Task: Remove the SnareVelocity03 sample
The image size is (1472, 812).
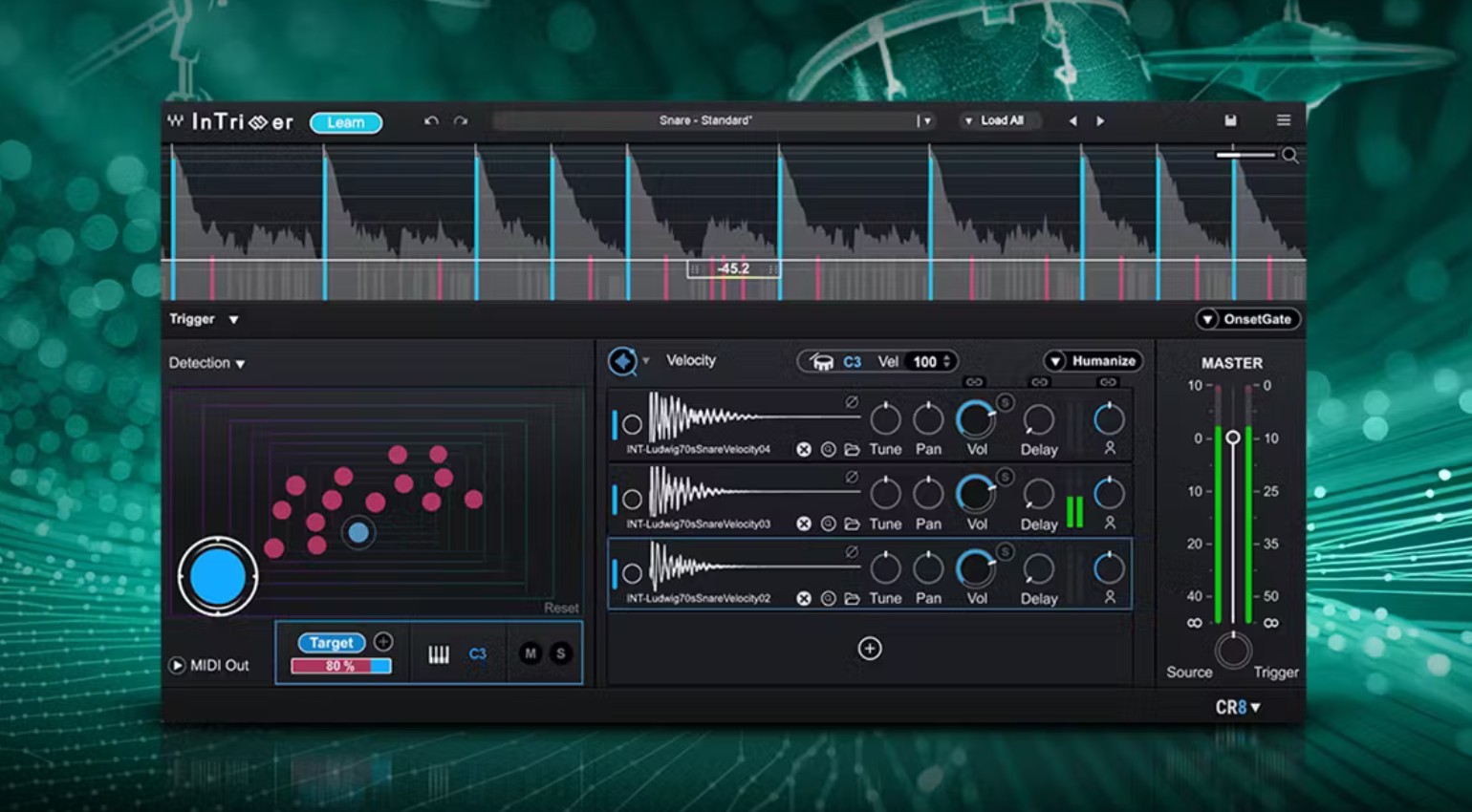Action: 804,524
